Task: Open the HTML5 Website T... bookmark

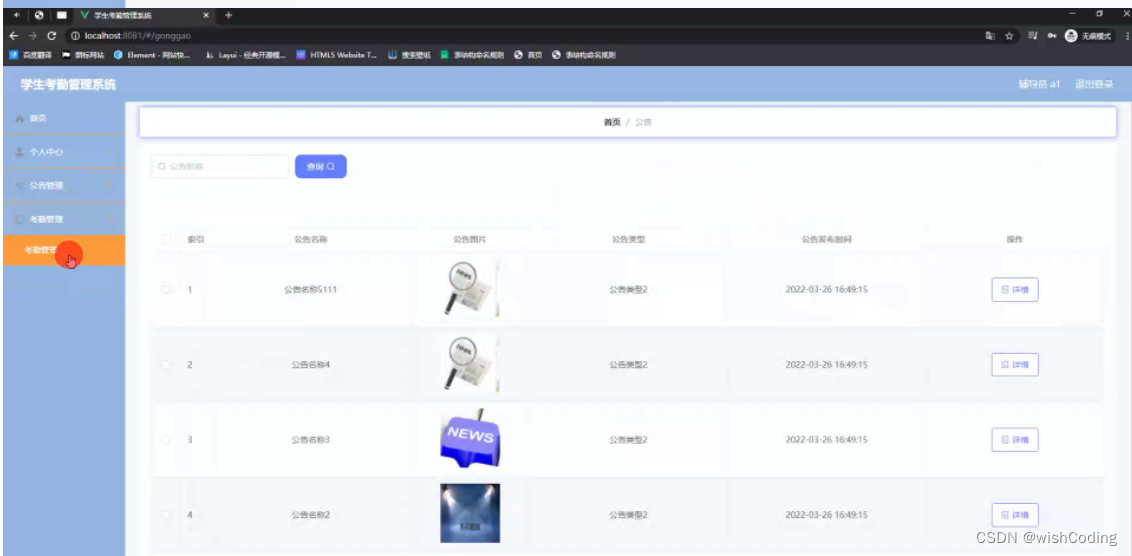Action: (337, 55)
